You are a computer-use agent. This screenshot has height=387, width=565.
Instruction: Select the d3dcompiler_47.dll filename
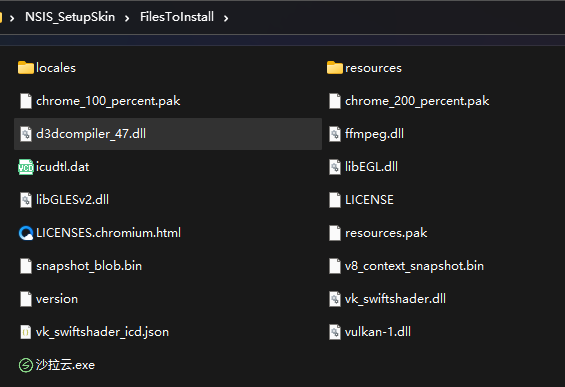click(91, 134)
